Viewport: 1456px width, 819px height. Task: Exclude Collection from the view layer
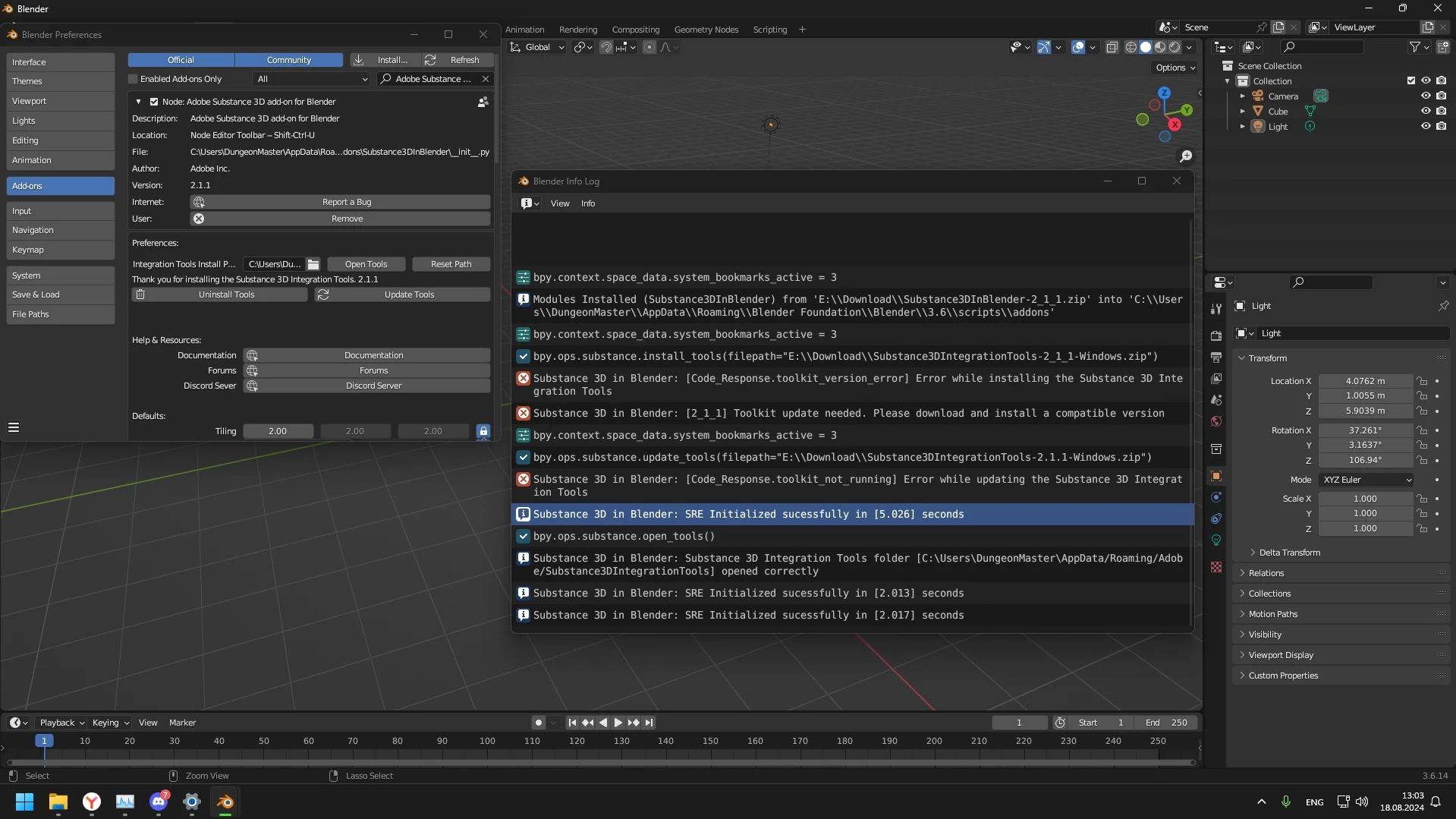click(1411, 81)
